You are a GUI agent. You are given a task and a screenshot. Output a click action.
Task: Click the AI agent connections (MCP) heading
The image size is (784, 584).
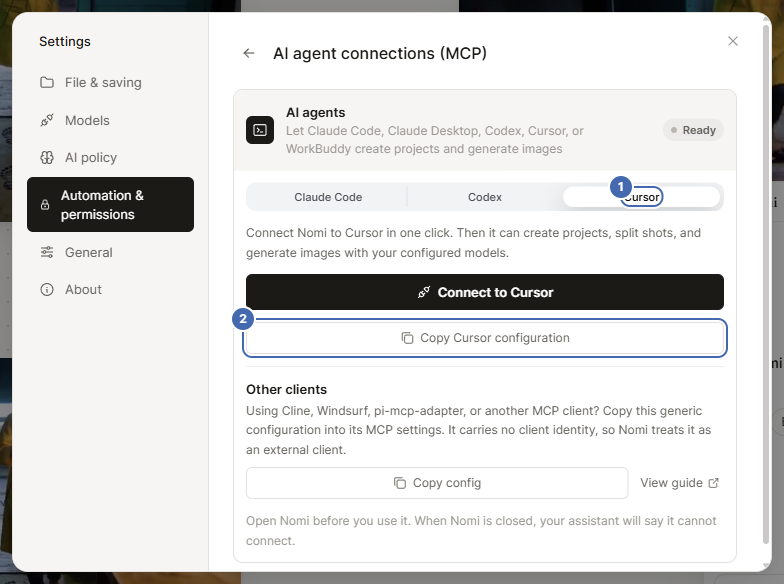click(x=380, y=53)
